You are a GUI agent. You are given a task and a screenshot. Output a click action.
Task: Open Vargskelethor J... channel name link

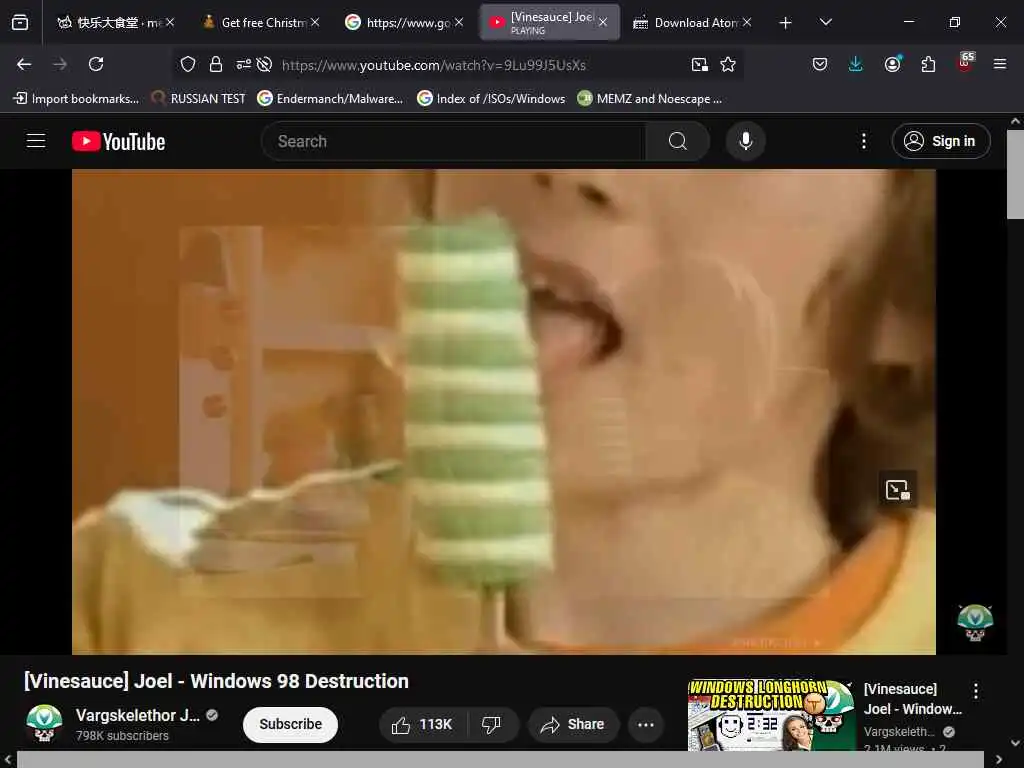(x=138, y=715)
